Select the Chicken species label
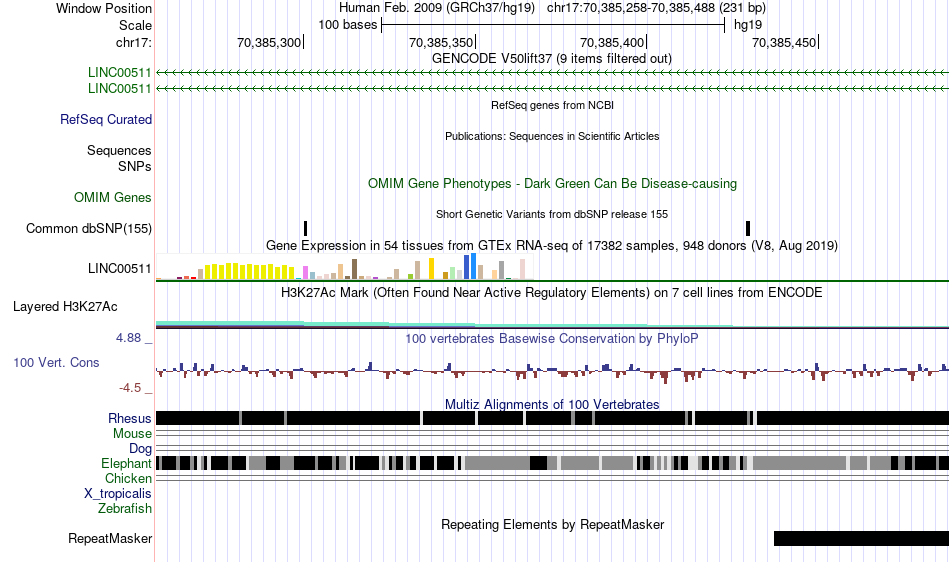950x562 pixels. coord(128,478)
